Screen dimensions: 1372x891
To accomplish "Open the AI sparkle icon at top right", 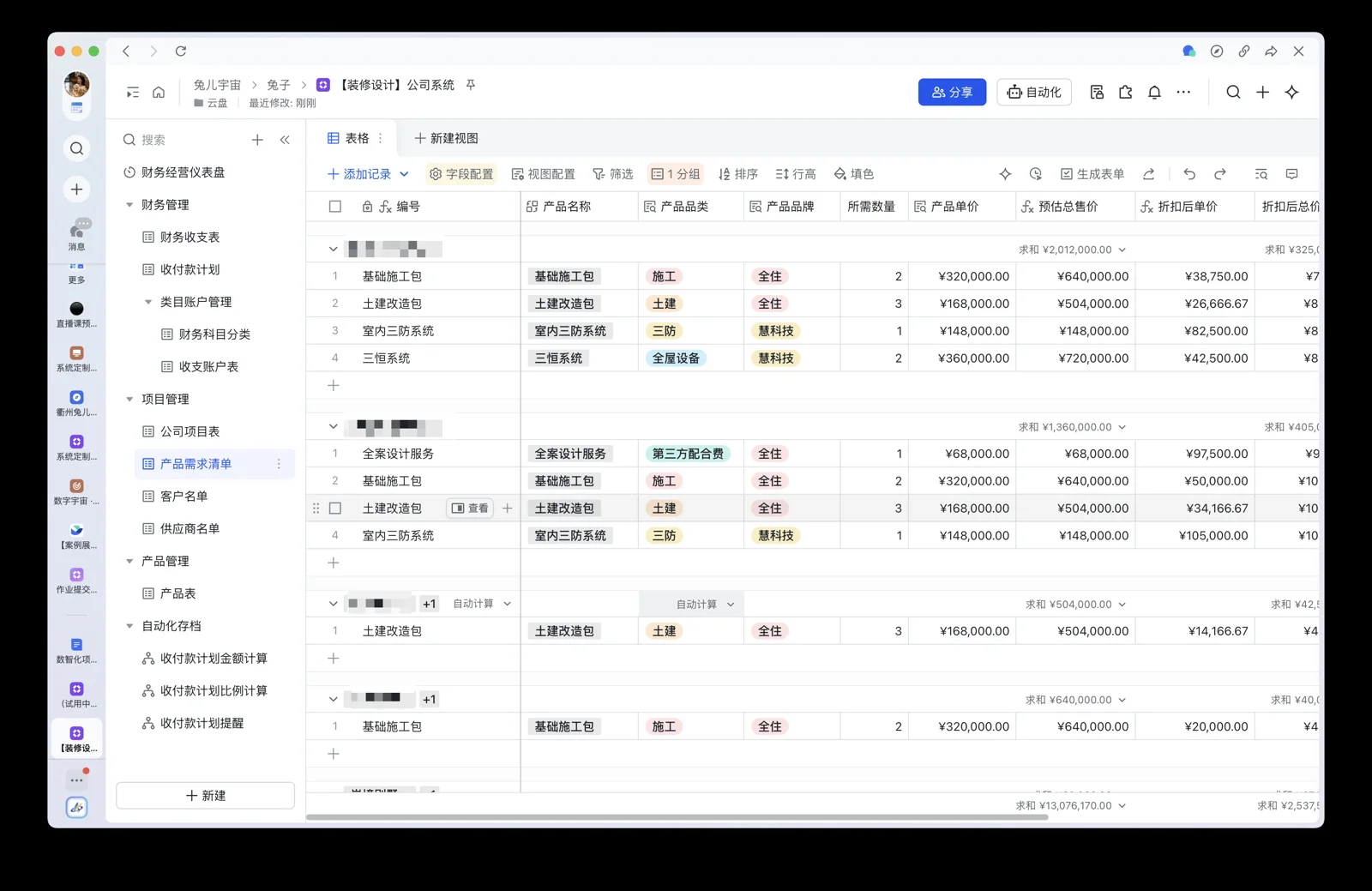I will [1291, 93].
